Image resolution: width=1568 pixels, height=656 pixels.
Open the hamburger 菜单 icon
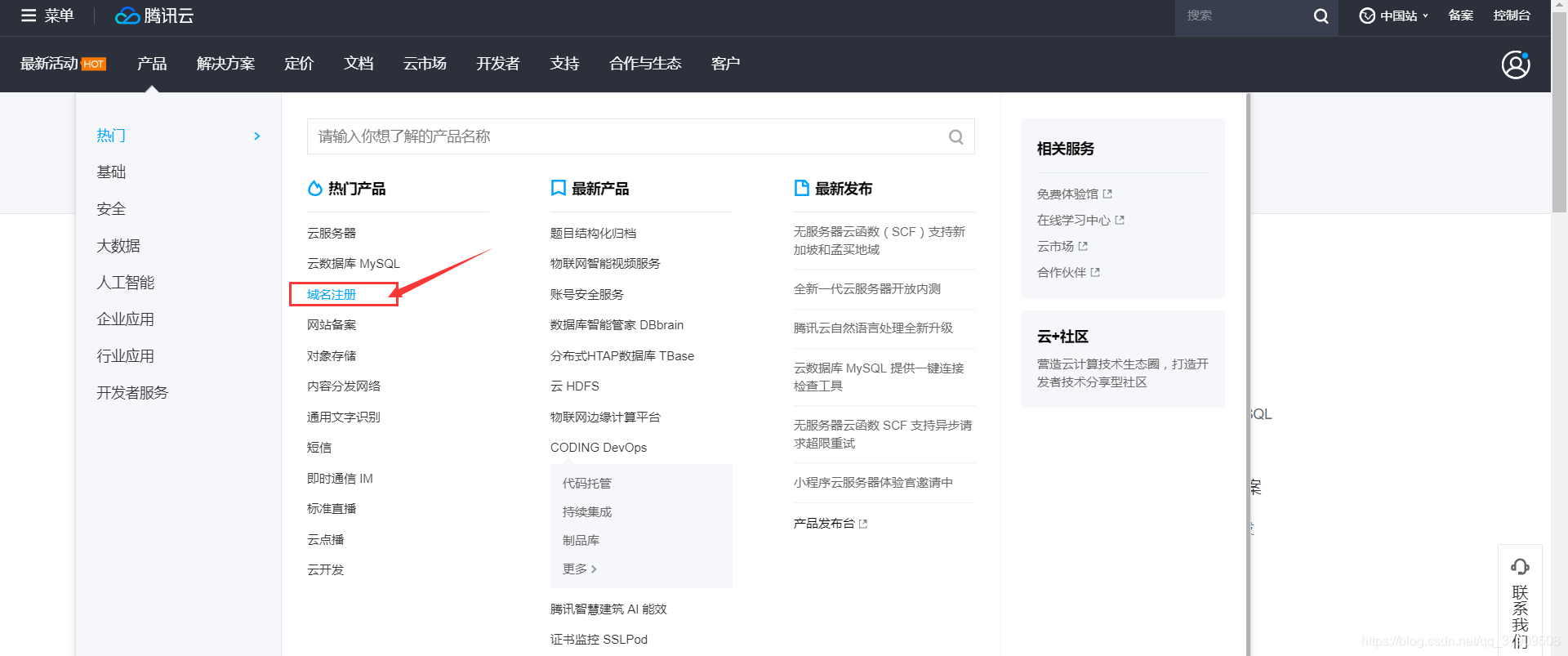[x=29, y=16]
